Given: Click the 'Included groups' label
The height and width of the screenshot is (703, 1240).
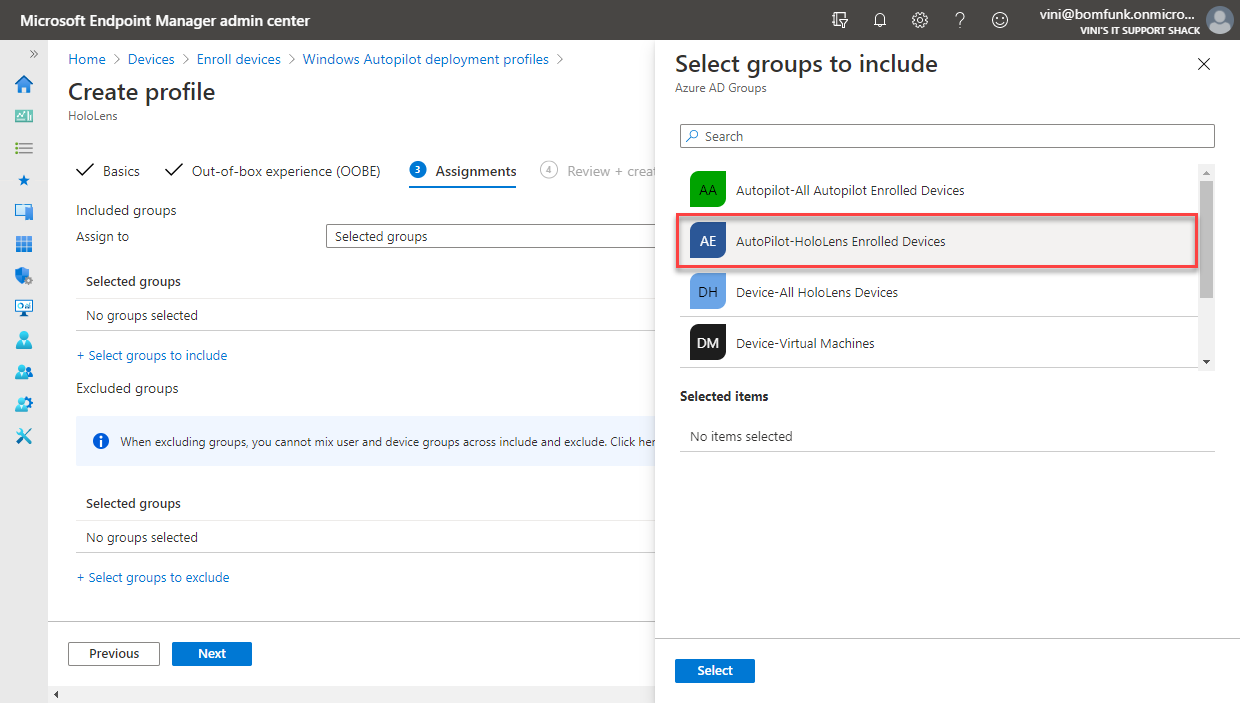Looking at the screenshot, I should pyautogui.click(x=126, y=210).
